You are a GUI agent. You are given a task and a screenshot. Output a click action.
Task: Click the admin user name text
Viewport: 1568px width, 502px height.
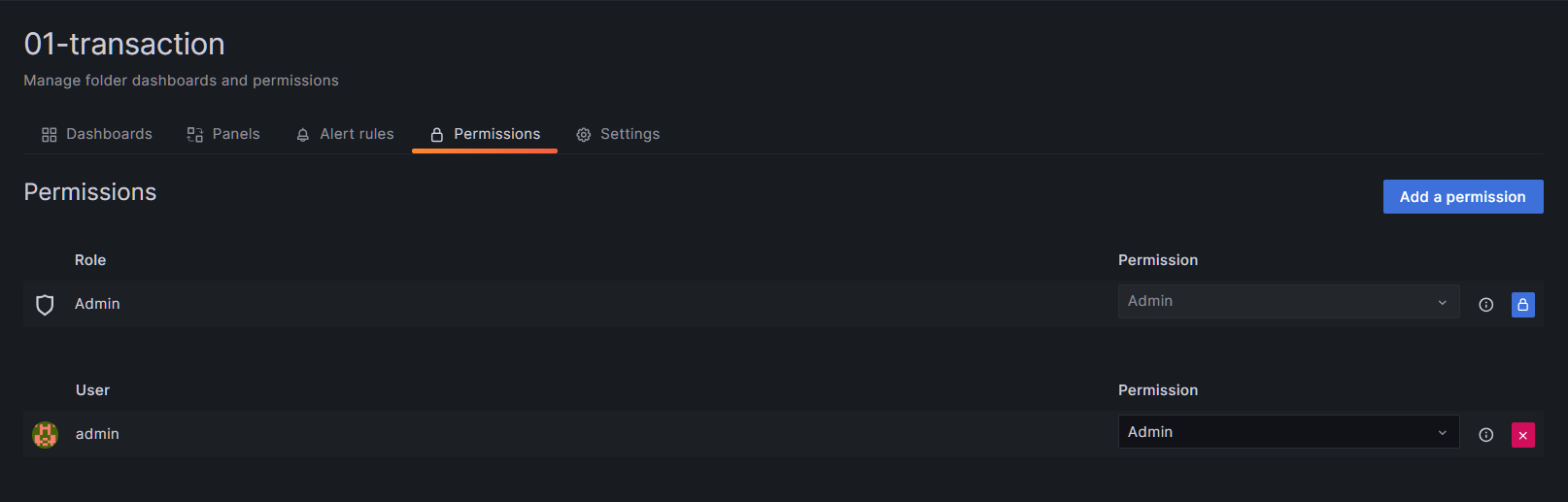97,434
